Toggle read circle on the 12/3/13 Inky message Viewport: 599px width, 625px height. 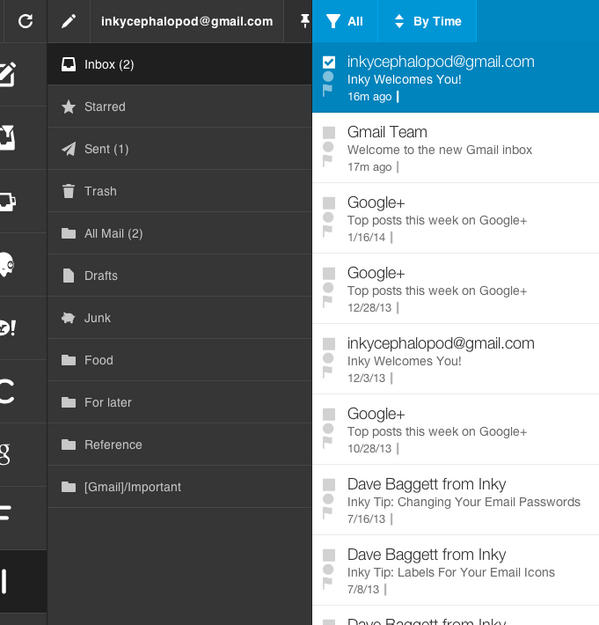coord(328,358)
